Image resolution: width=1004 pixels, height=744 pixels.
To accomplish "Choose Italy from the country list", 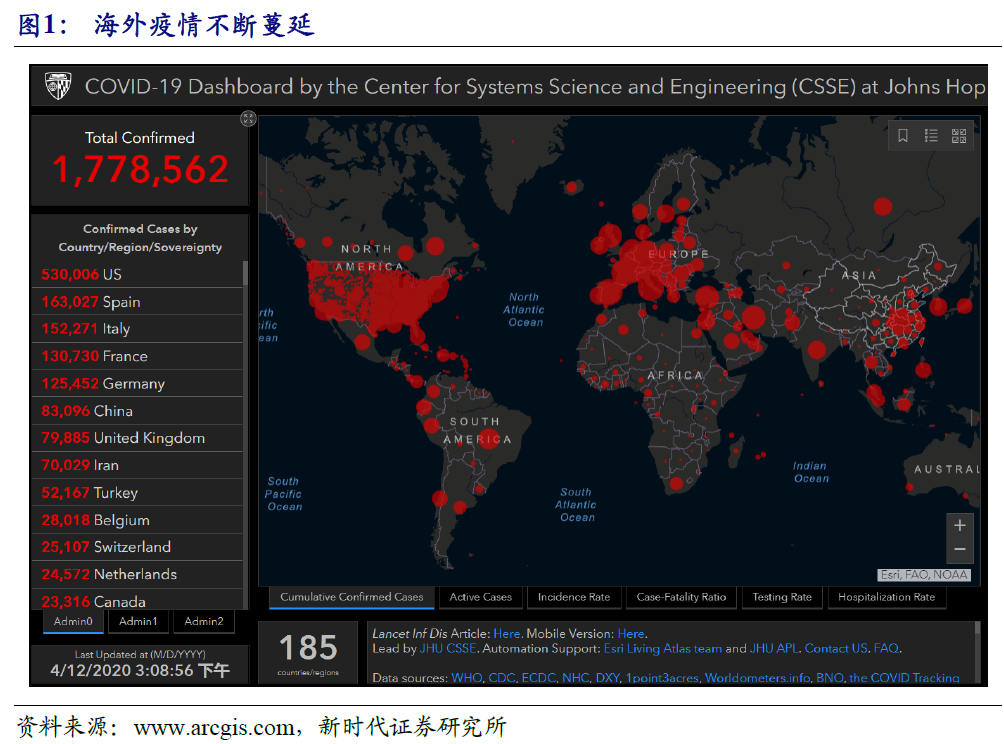I will point(86,329).
